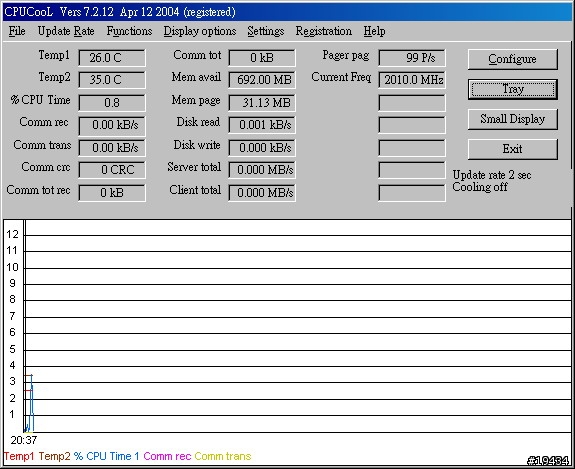
Task: Click the Mem page label
Action: pos(196,100)
